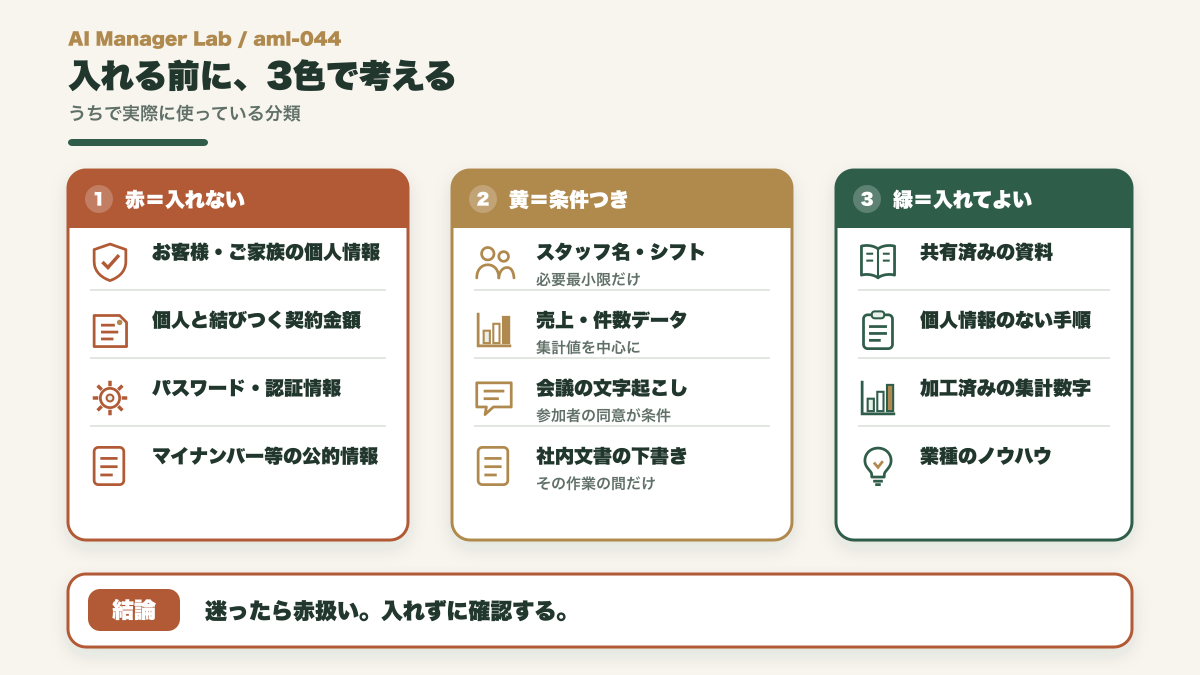Click the contract note icon beside 個人と結びつく契約金額
Image resolution: width=1200 pixels, height=675 pixels.
click(109, 330)
